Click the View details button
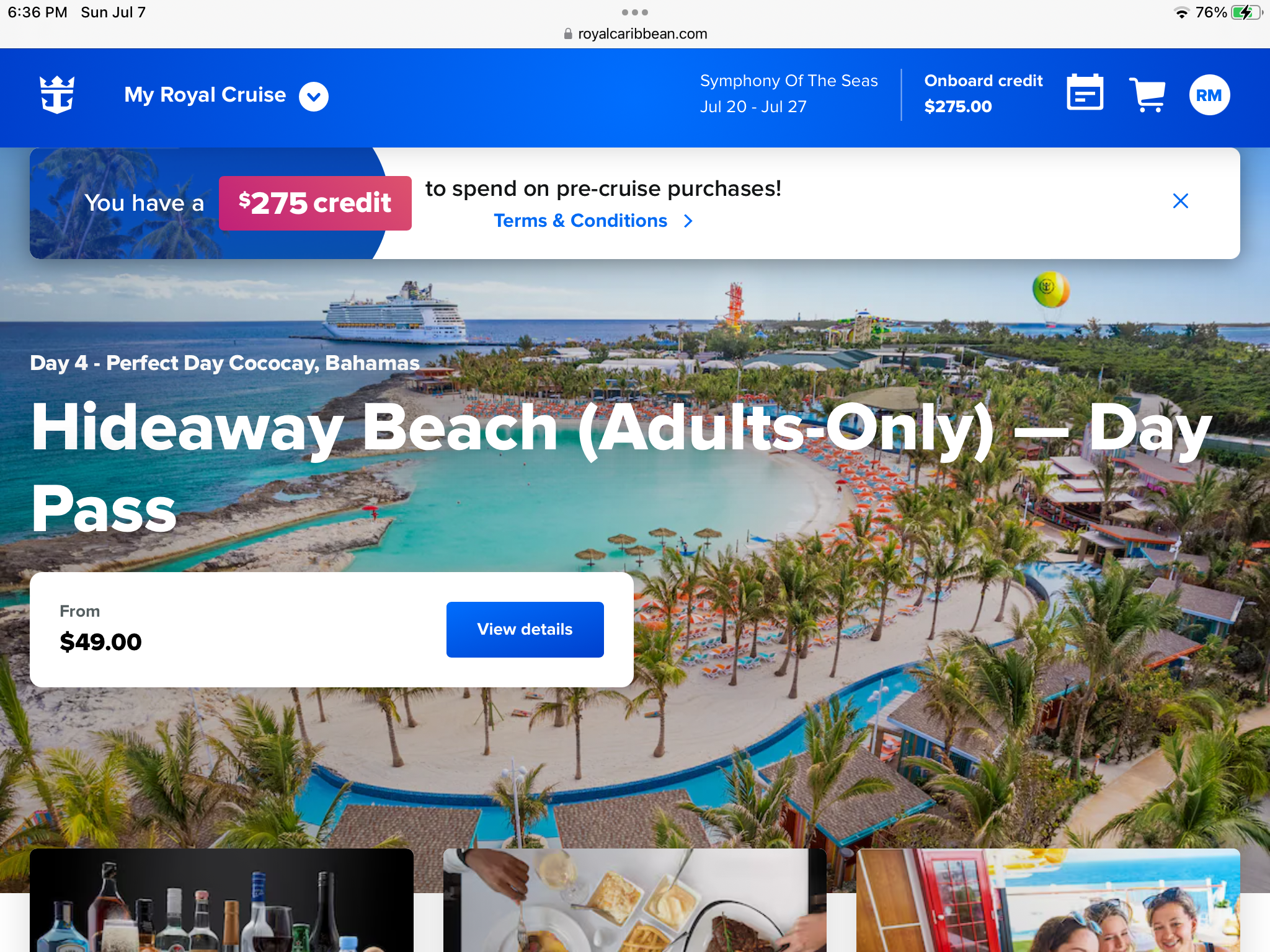 pos(525,629)
